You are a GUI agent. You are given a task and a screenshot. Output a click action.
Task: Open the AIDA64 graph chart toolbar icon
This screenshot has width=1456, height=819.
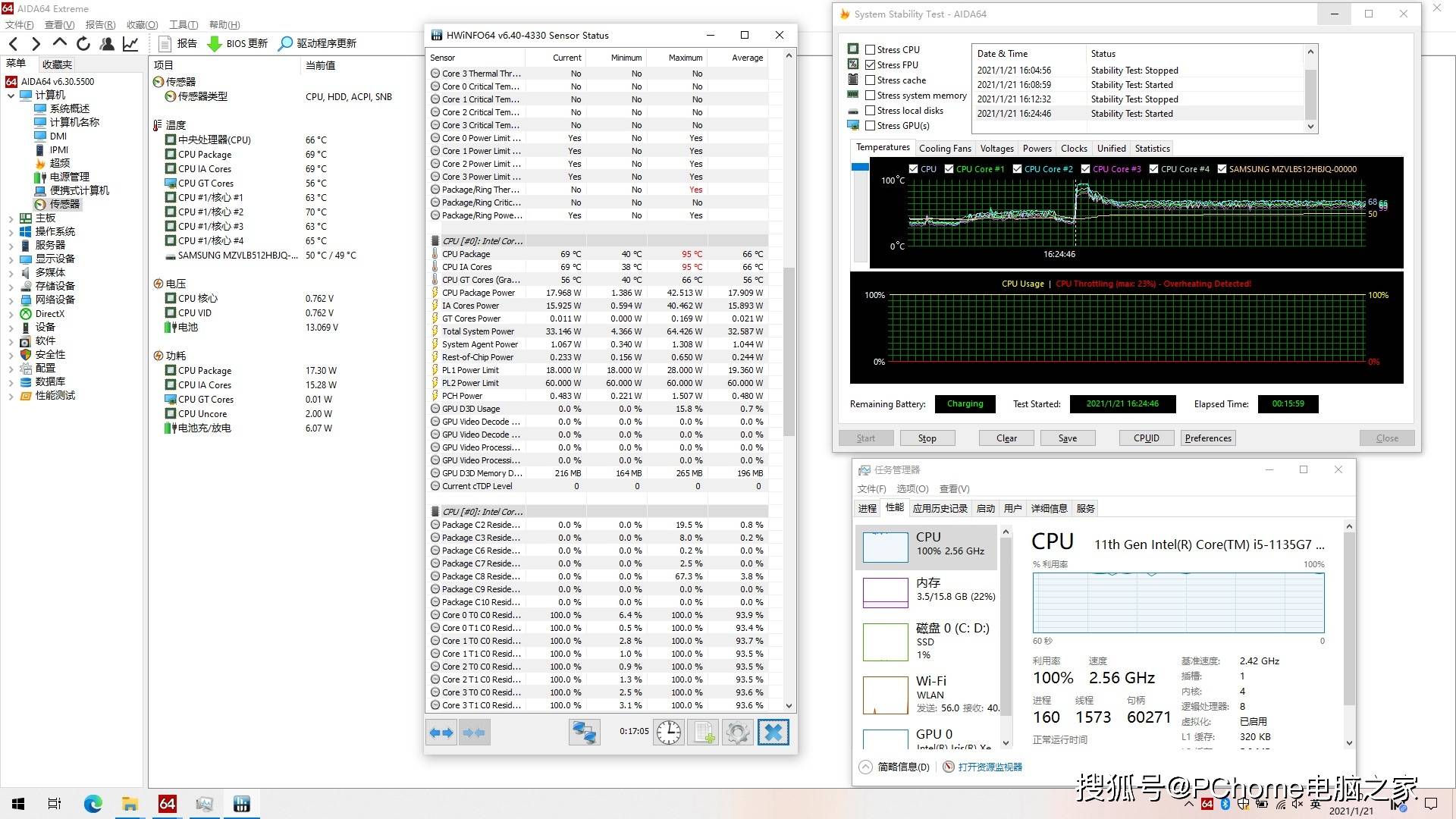coord(130,44)
